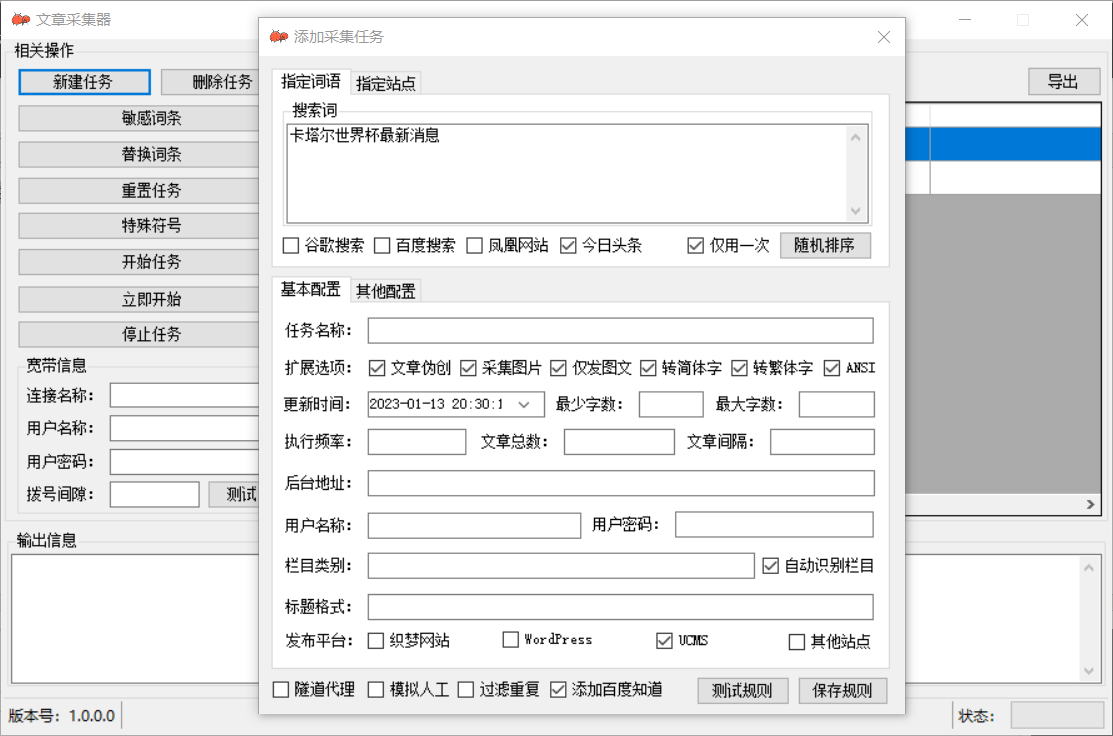Image resolution: width=1113 pixels, height=736 pixels.
Task: Enable the 模拟人工 checkbox
Action: 376,690
